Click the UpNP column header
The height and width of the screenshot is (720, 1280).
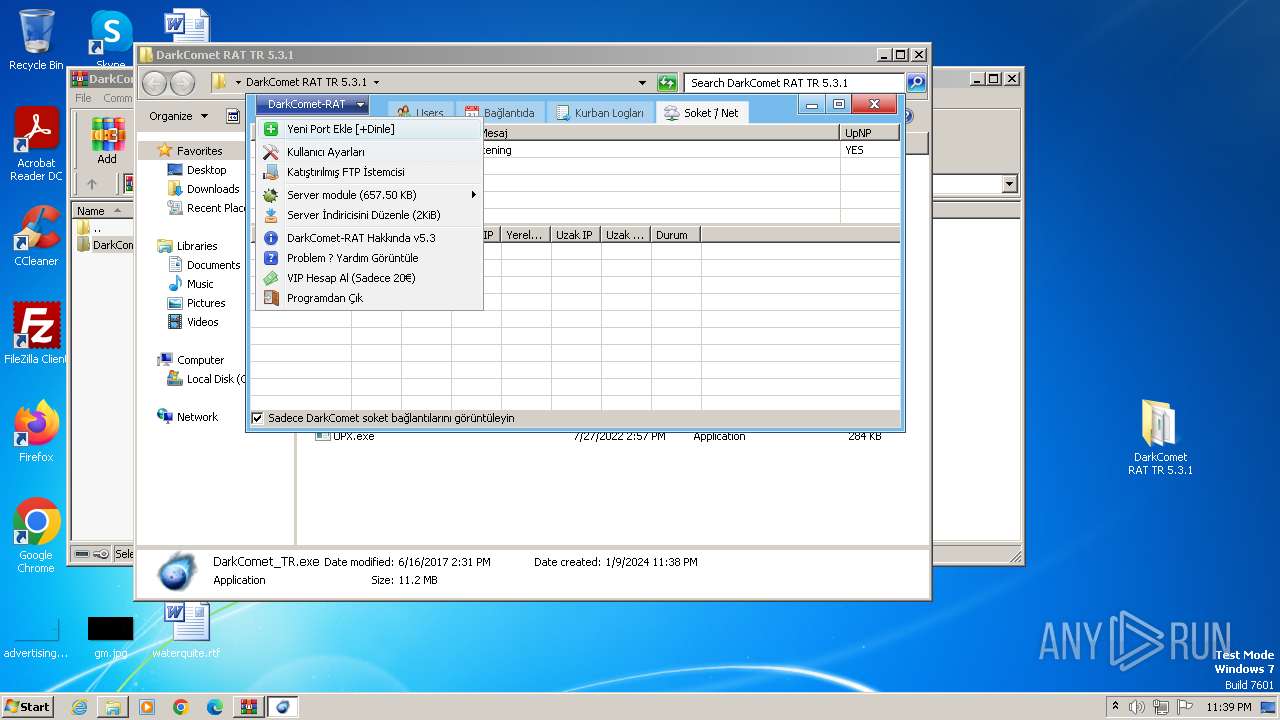click(x=870, y=132)
